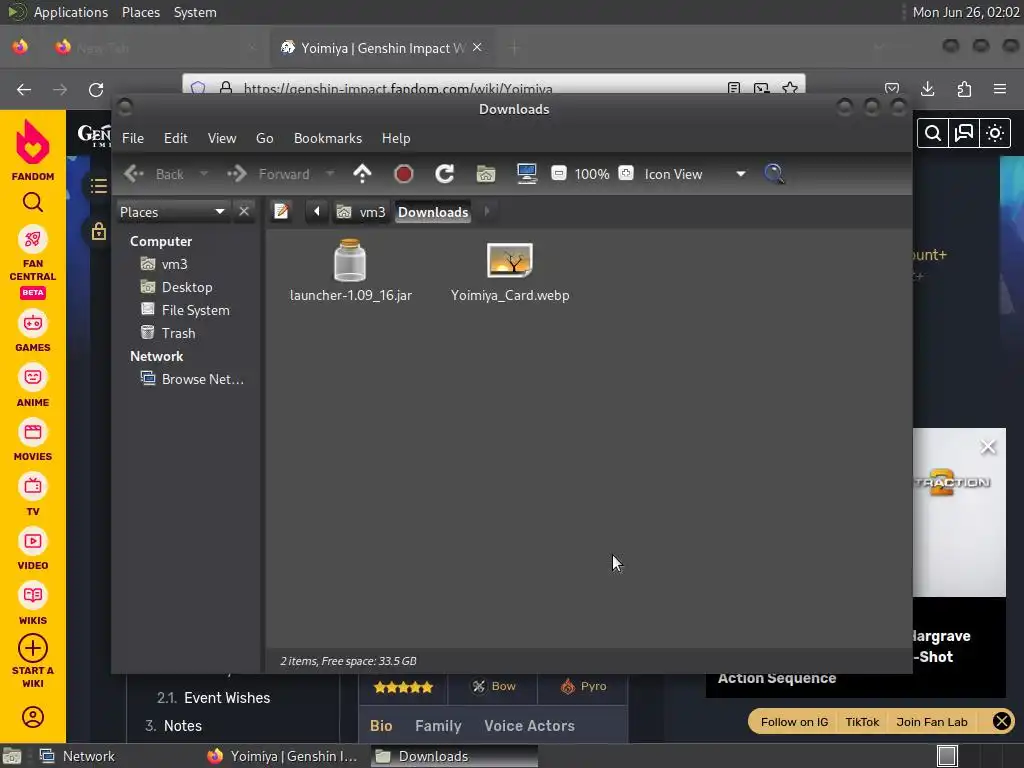Select vm3 in the Places sidebar
The height and width of the screenshot is (768, 1024).
(165, 264)
